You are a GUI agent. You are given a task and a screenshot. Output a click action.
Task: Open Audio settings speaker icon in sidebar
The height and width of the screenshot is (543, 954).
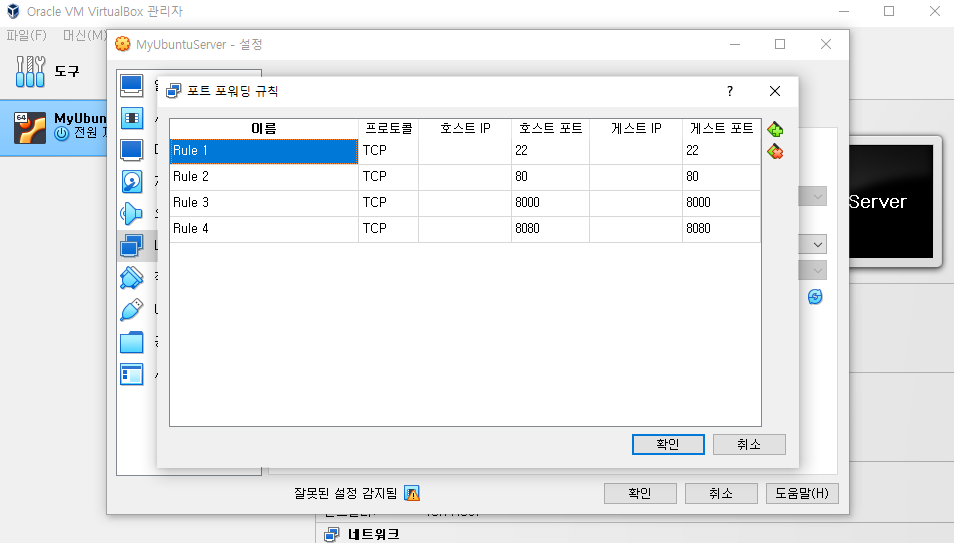tap(131, 214)
